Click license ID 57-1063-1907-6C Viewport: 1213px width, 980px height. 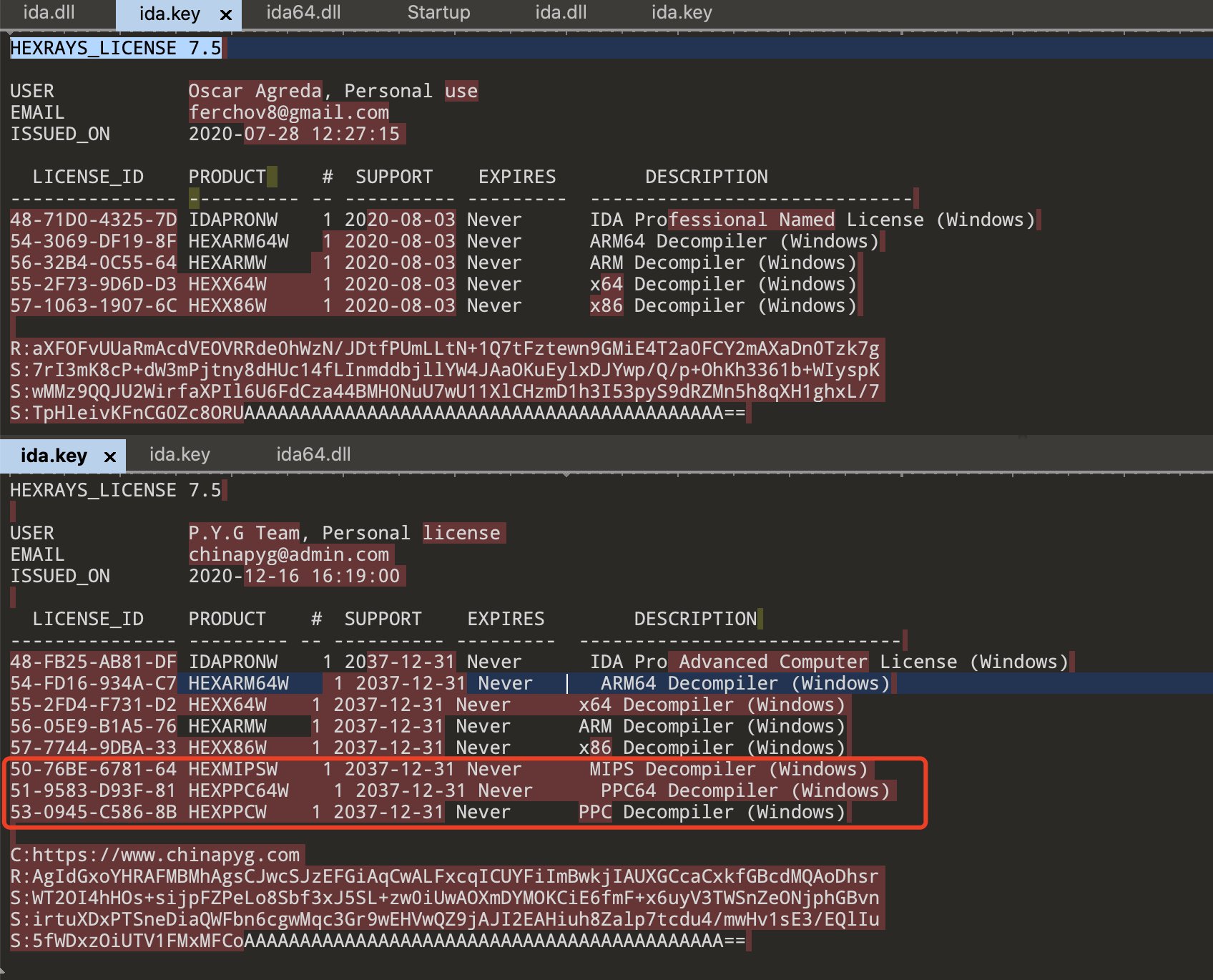click(93, 305)
